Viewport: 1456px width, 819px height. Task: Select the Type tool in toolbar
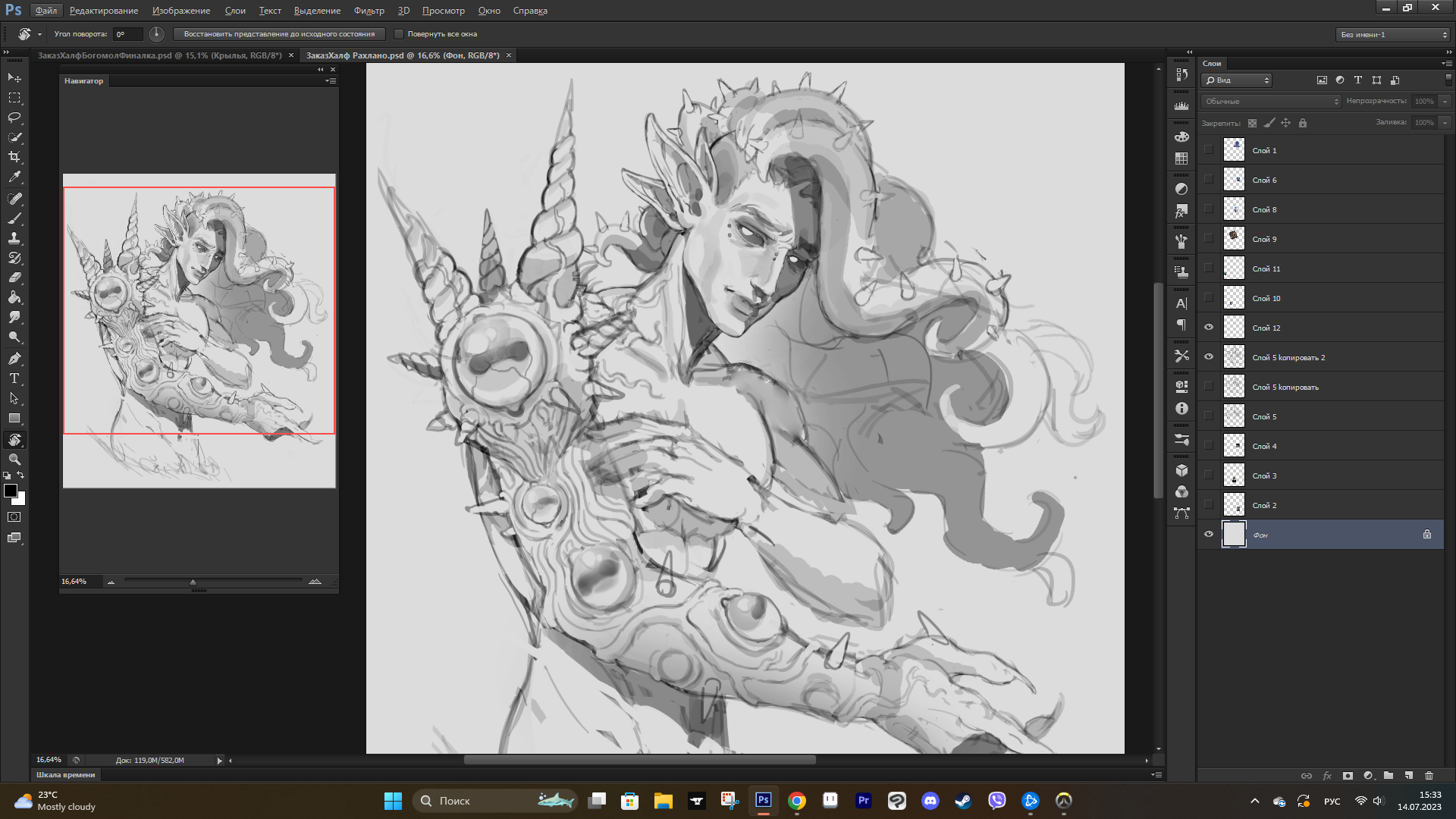pos(14,378)
